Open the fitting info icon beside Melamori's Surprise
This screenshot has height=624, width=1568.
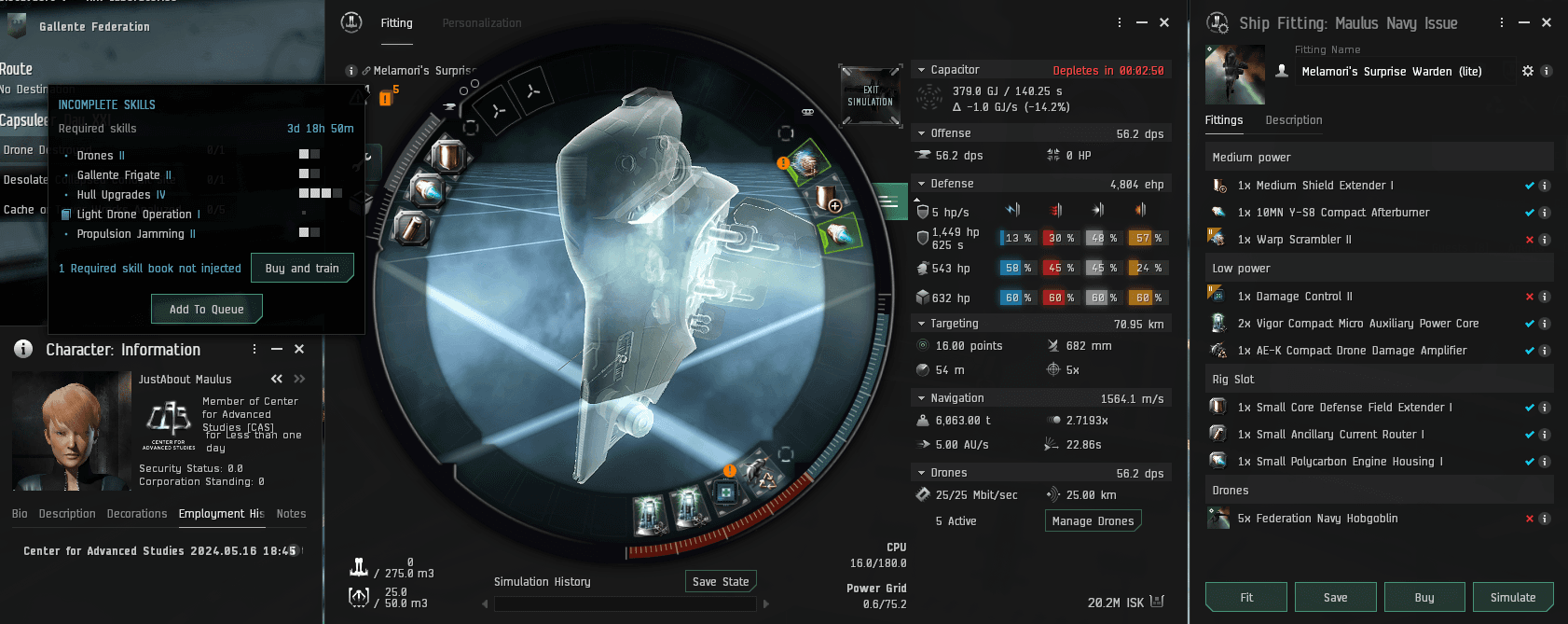351,71
